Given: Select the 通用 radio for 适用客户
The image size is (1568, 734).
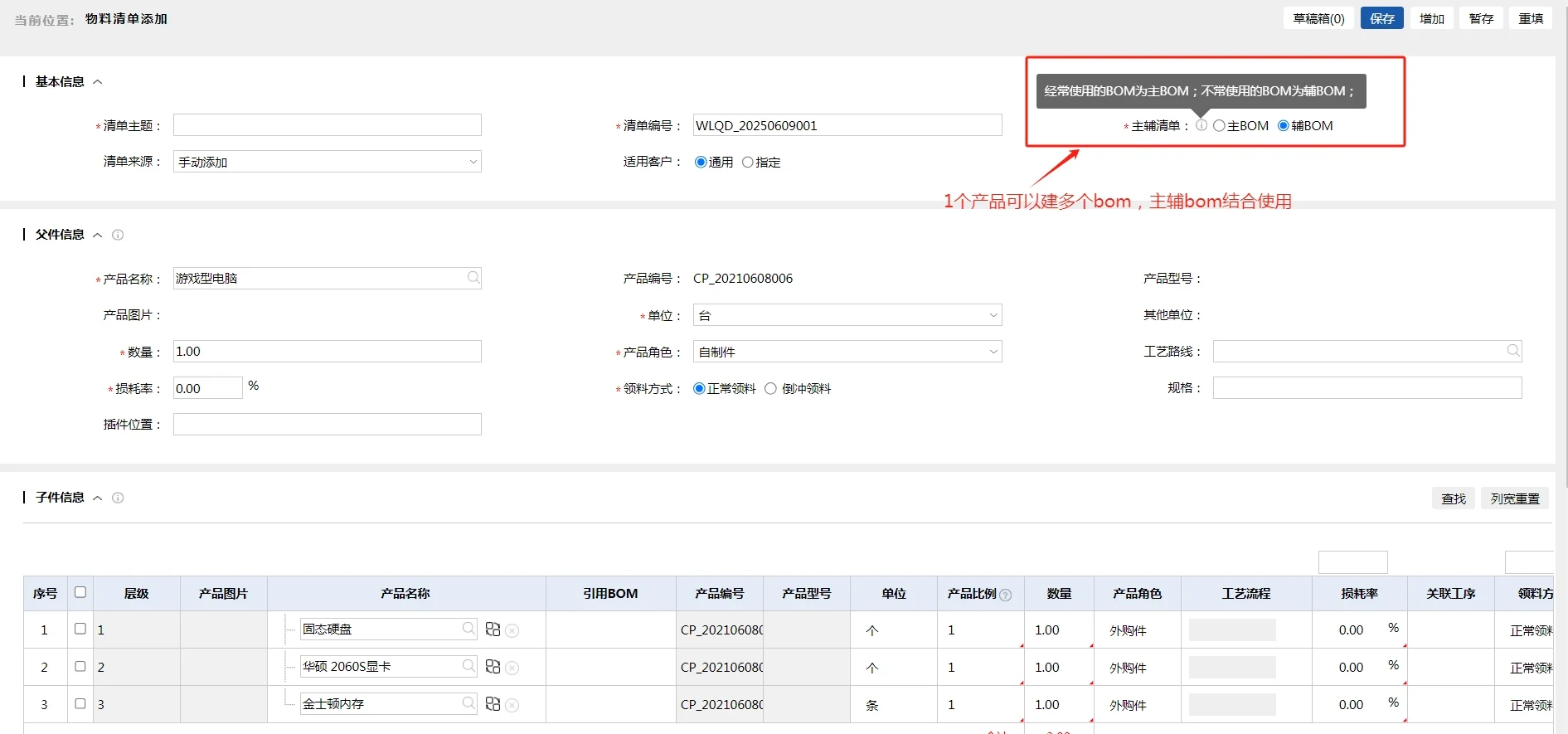Looking at the screenshot, I should [x=701, y=163].
